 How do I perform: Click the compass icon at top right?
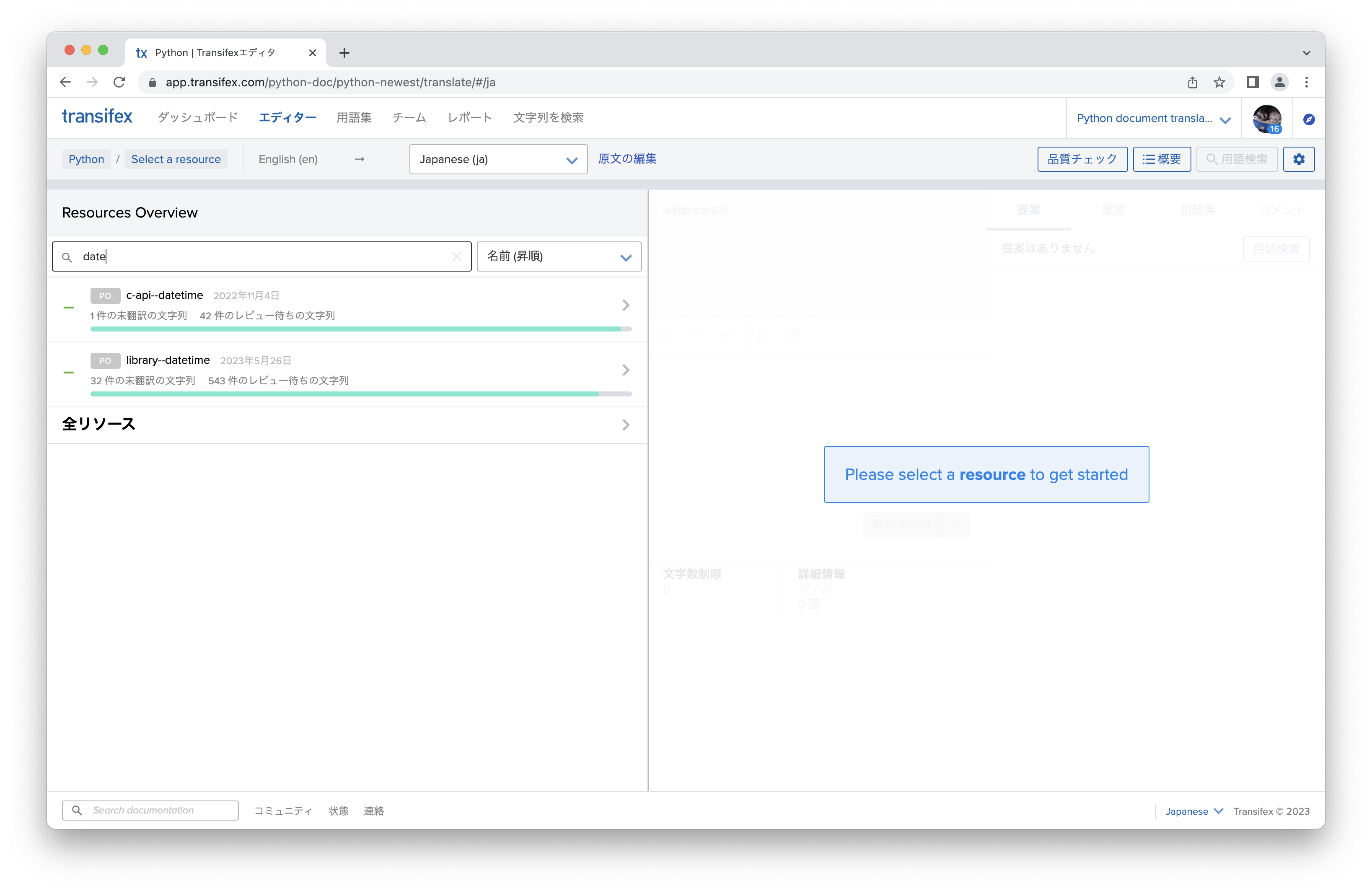click(1309, 119)
